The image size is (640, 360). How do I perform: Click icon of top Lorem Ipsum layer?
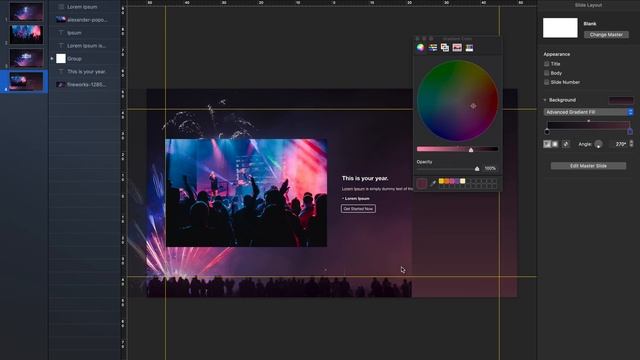tap(61, 7)
